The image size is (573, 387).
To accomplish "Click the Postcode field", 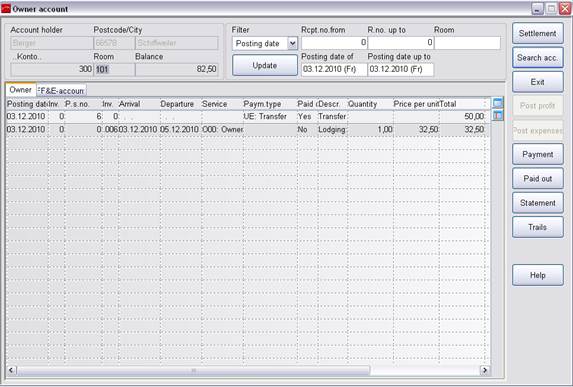I will tap(114, 43).
